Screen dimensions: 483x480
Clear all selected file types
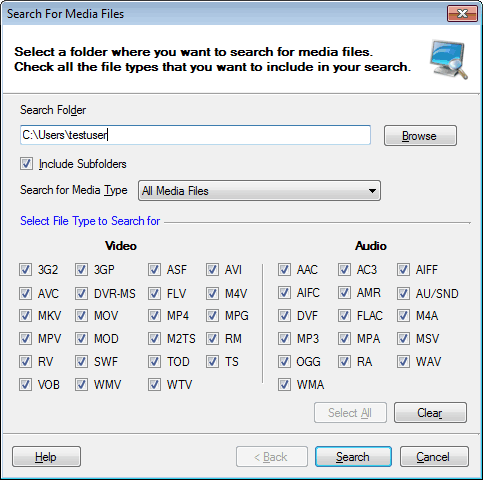click(430, 413)
